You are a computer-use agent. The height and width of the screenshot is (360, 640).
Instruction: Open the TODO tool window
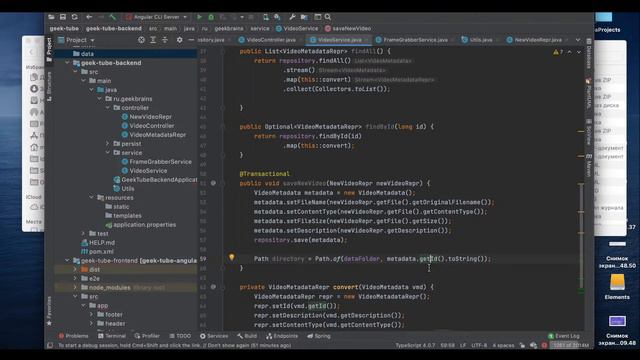(x=180, y=336)
